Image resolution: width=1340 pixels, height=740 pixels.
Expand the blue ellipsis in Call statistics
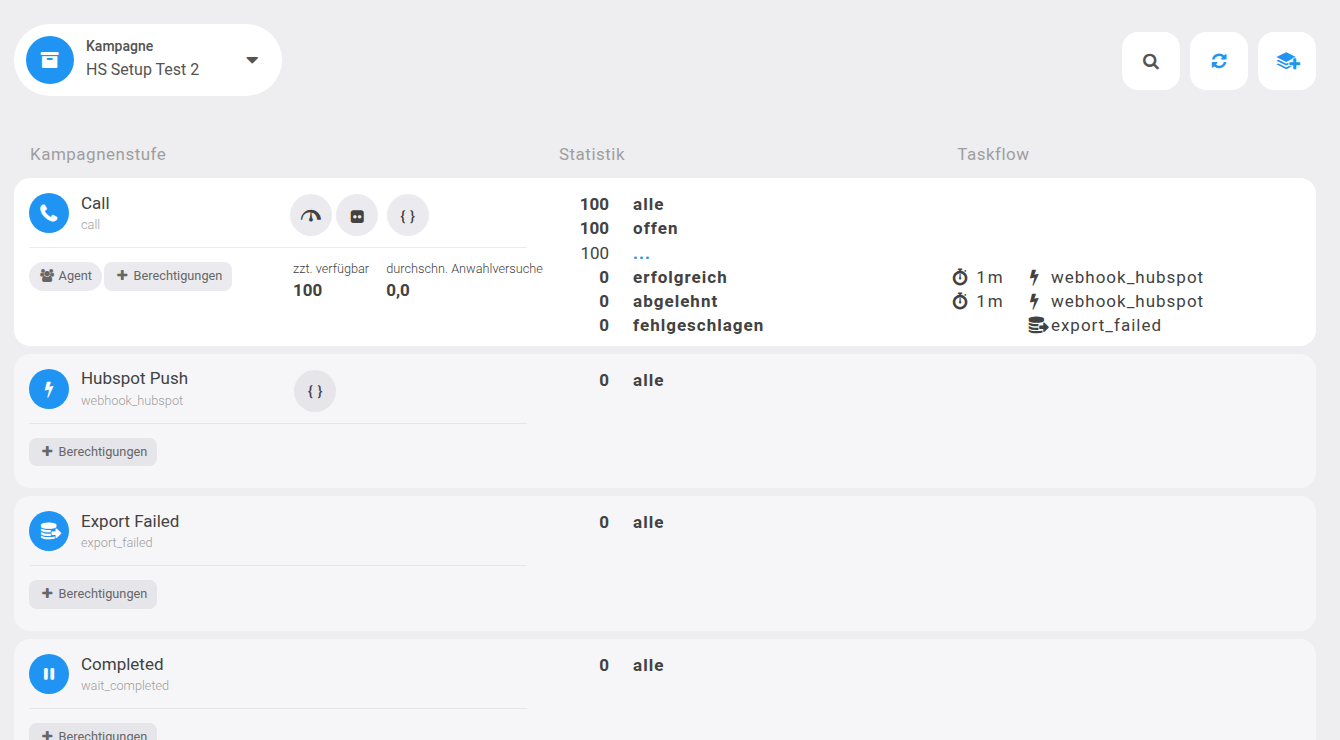pyautogui.click(x=641, y=254)
